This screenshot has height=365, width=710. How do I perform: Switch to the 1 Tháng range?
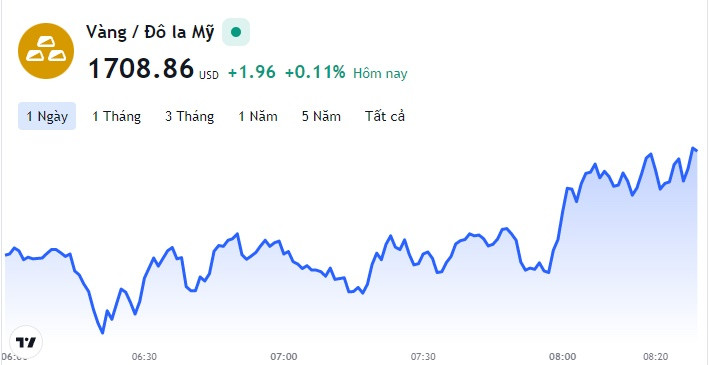[x=116, y=116]
